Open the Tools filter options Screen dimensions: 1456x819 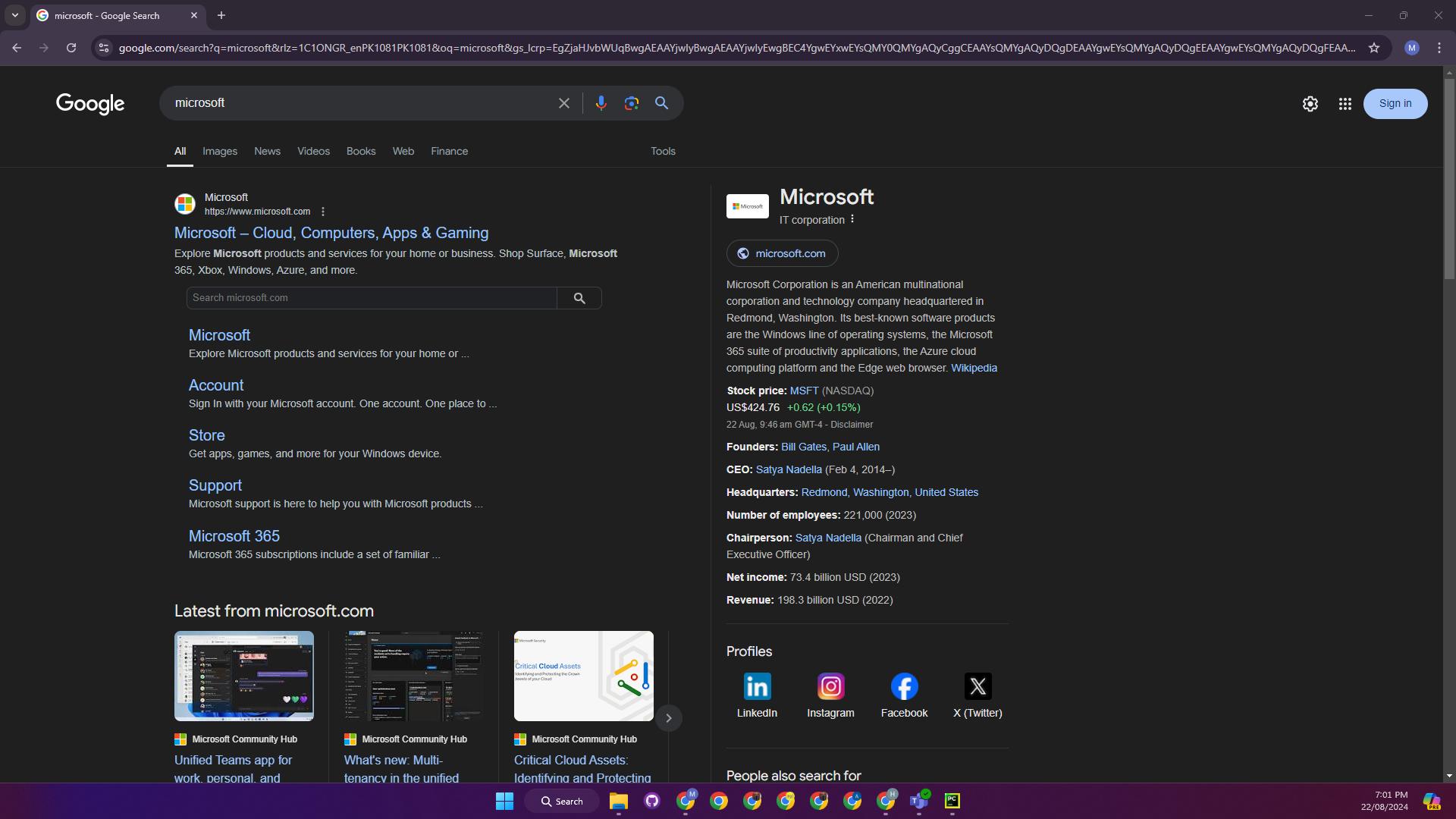pos(663,151)
